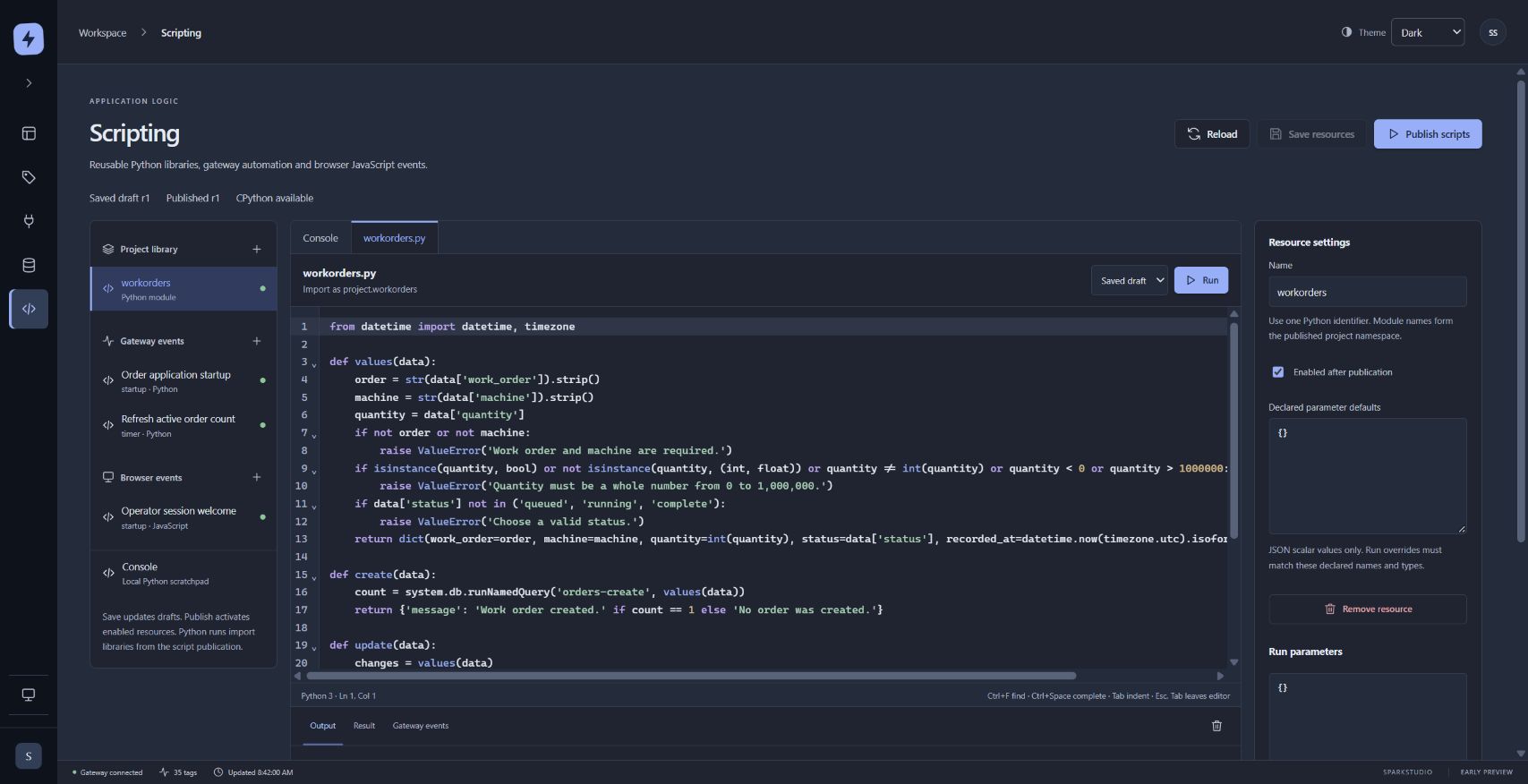The width and height of the screenshot is (1528, 784).
Task: Click the editor horizontal scrollbar
Action: pos(690,676)
